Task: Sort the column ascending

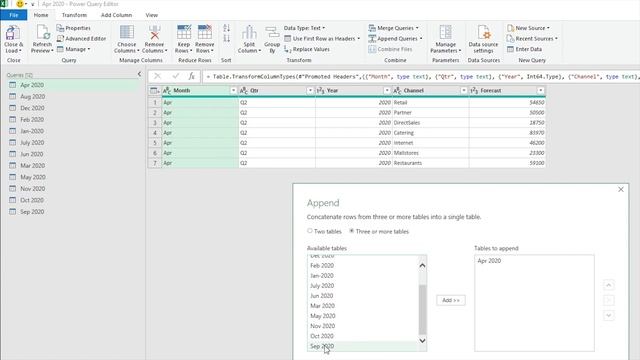Action: pos(227,28)
